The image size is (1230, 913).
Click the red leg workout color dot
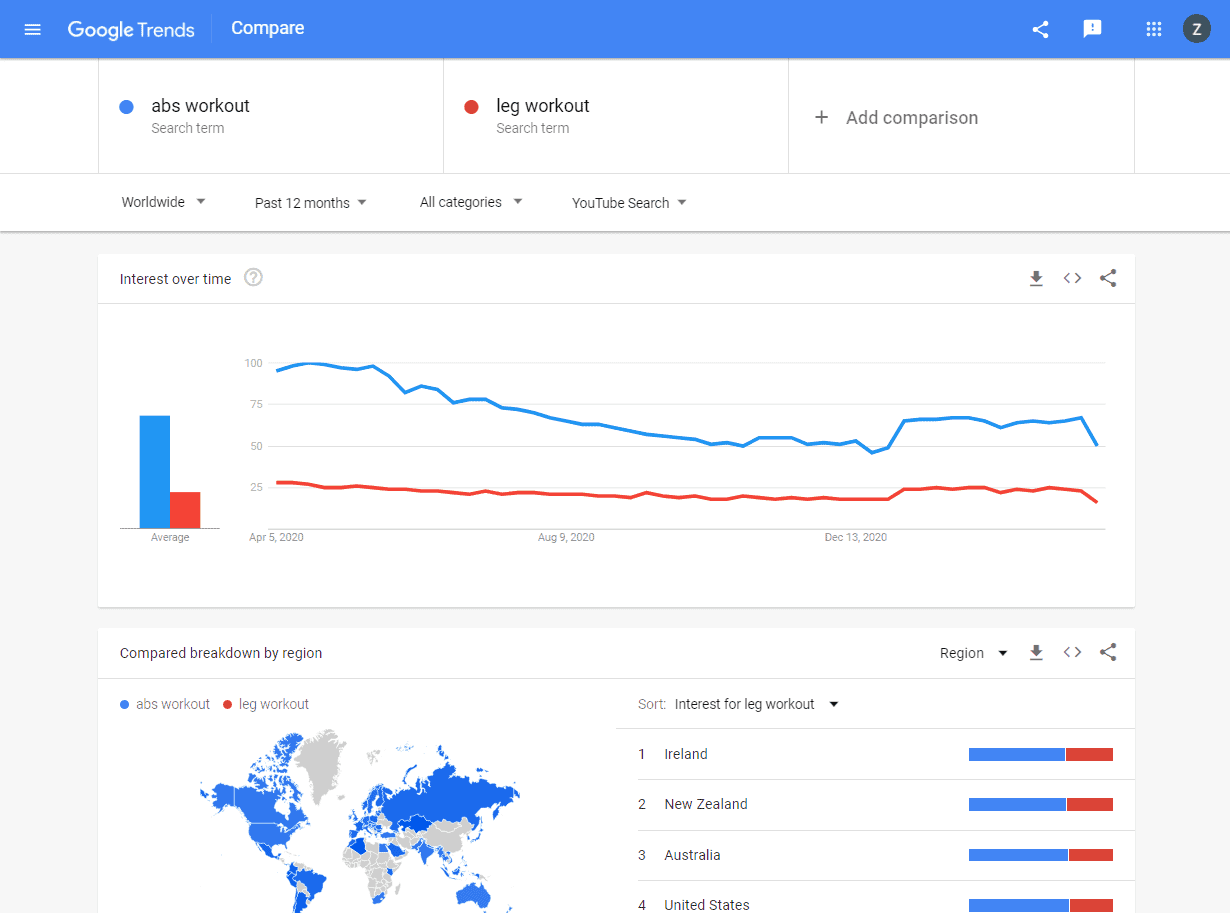tap(472, 107)
